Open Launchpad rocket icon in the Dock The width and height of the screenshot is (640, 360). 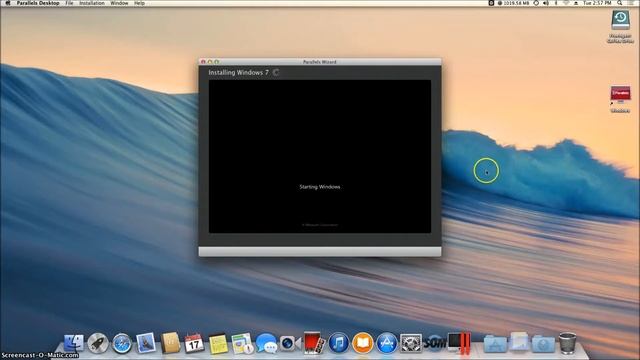tap(98, 343)
